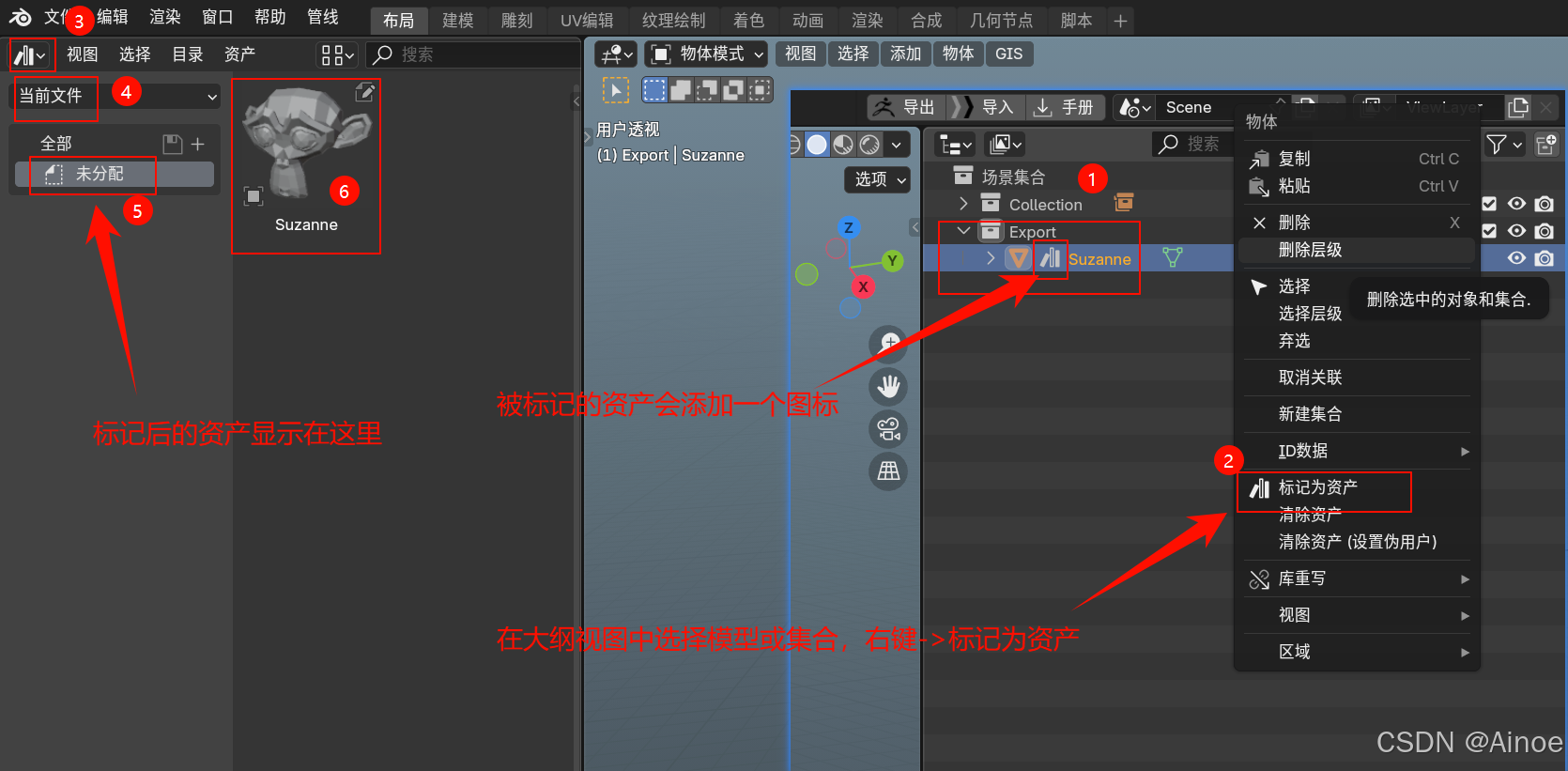Click the new collection icon
The width and height of the screenshot is (1568, 771).
tap(1545, 145)
